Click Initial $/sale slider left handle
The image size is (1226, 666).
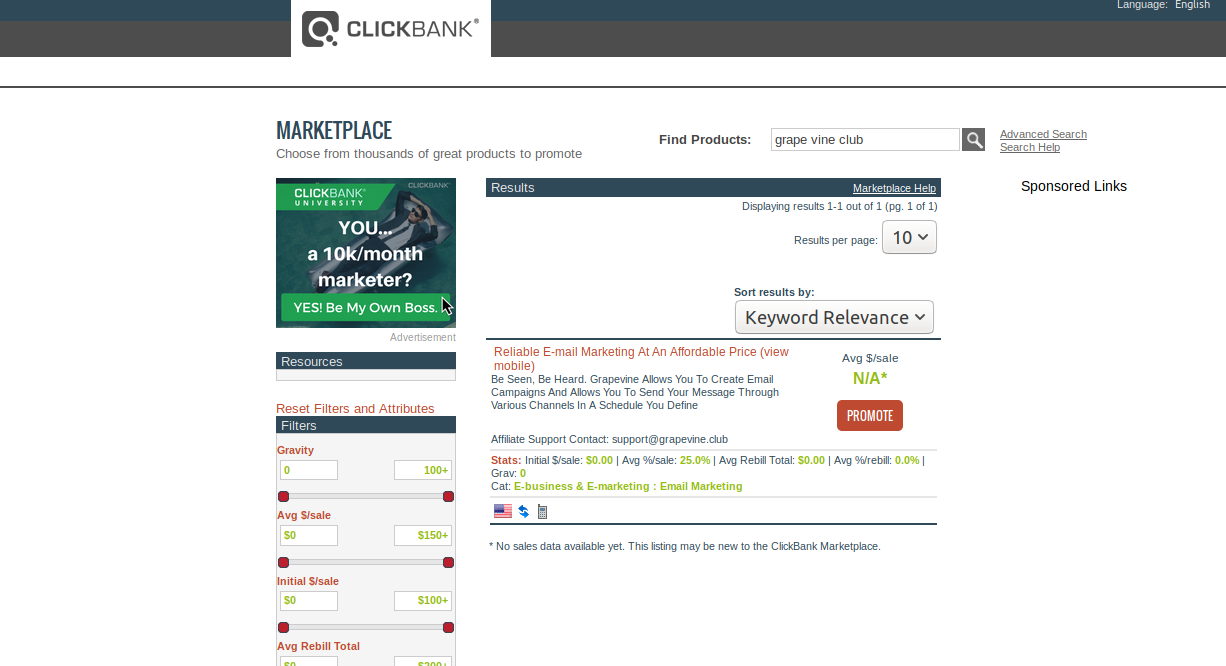283,627
